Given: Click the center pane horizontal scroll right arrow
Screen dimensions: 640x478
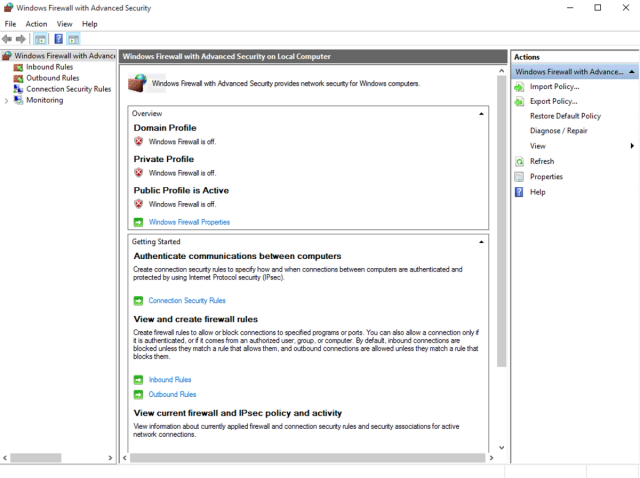Looking at the screenshot, I should pos(491,458).
